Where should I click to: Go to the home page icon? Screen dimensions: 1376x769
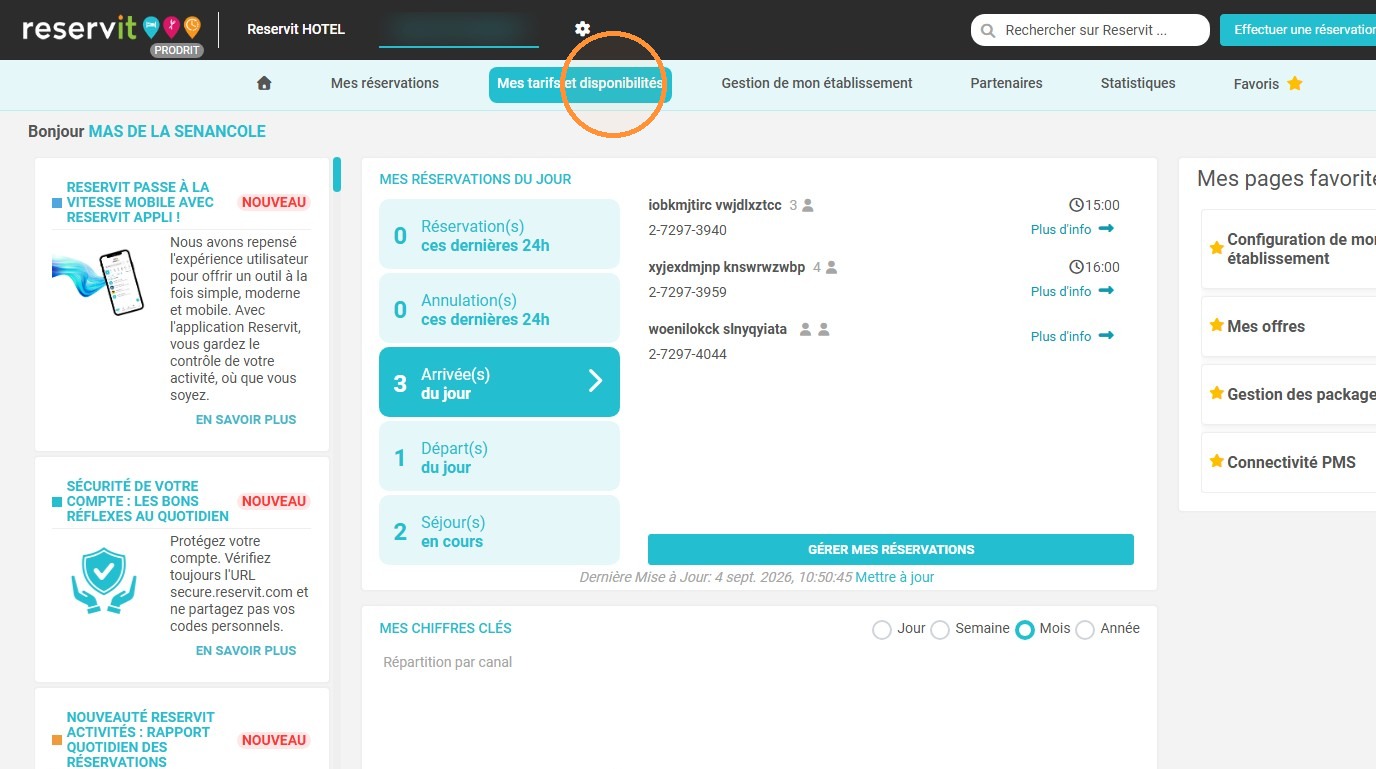264,84
